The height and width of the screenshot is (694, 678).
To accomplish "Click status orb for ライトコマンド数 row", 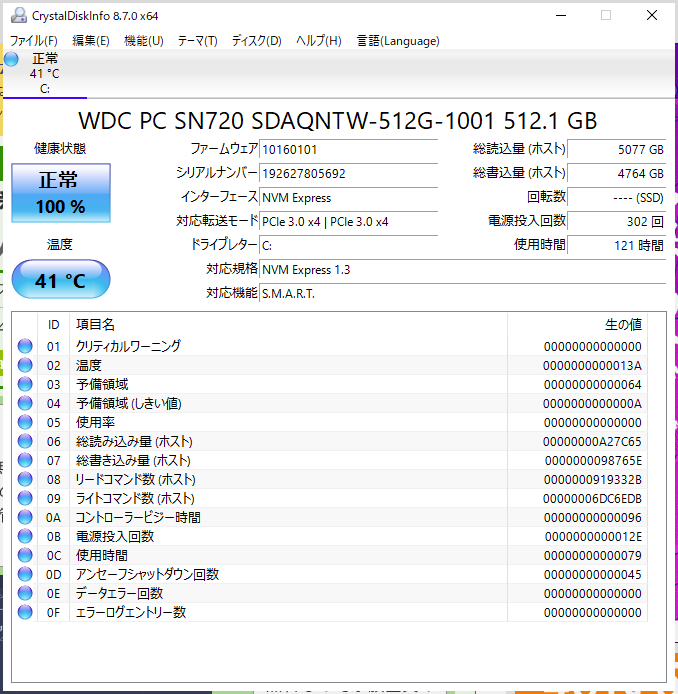I will point(25,498).
